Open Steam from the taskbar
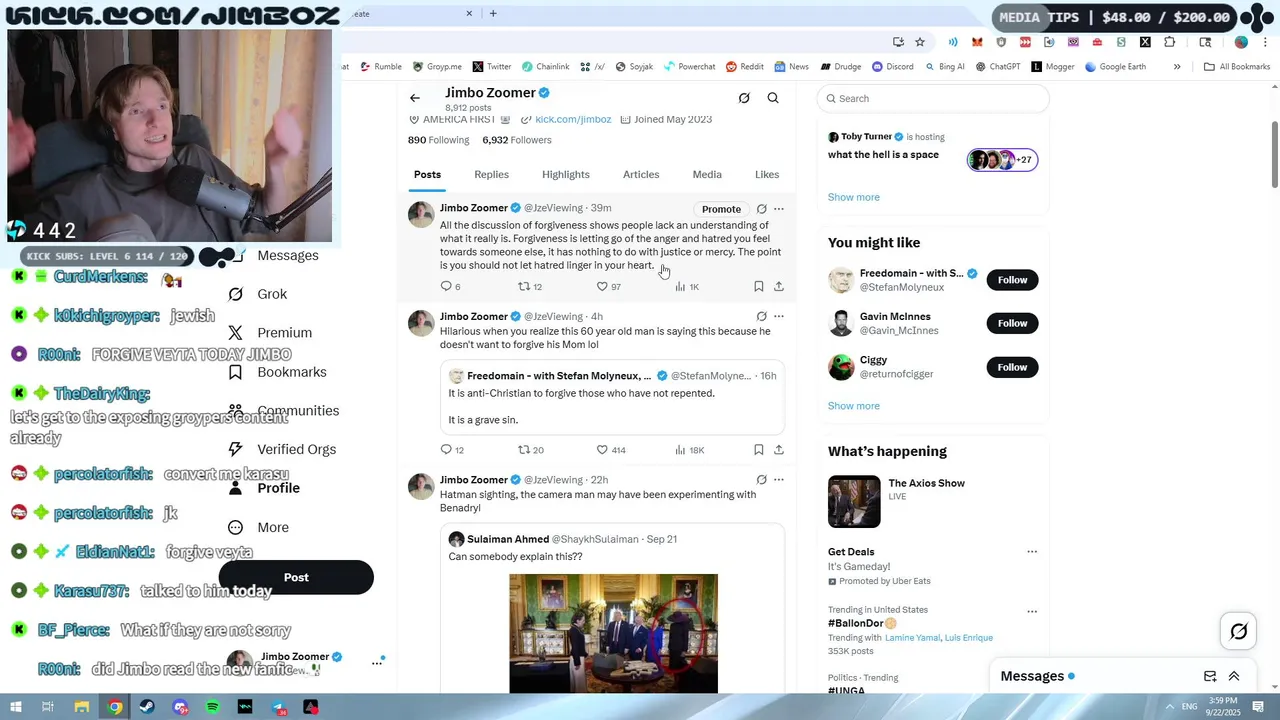This screenshot has width=1280, height=720. tap(148, 707)
